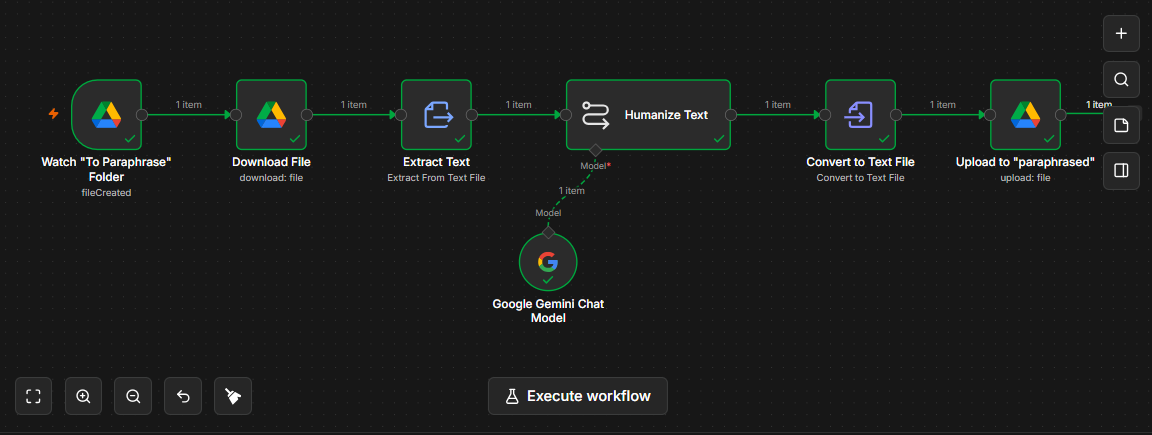Zoom in on the canvas
Image resolution: width=1152 pixels, height=435 pixels.
click(x=83, y=396)
